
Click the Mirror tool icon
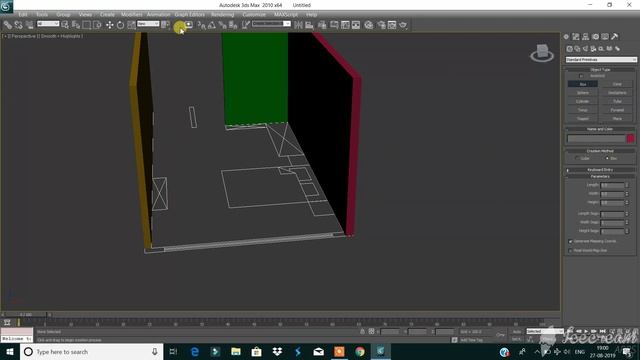coord(298,25)
